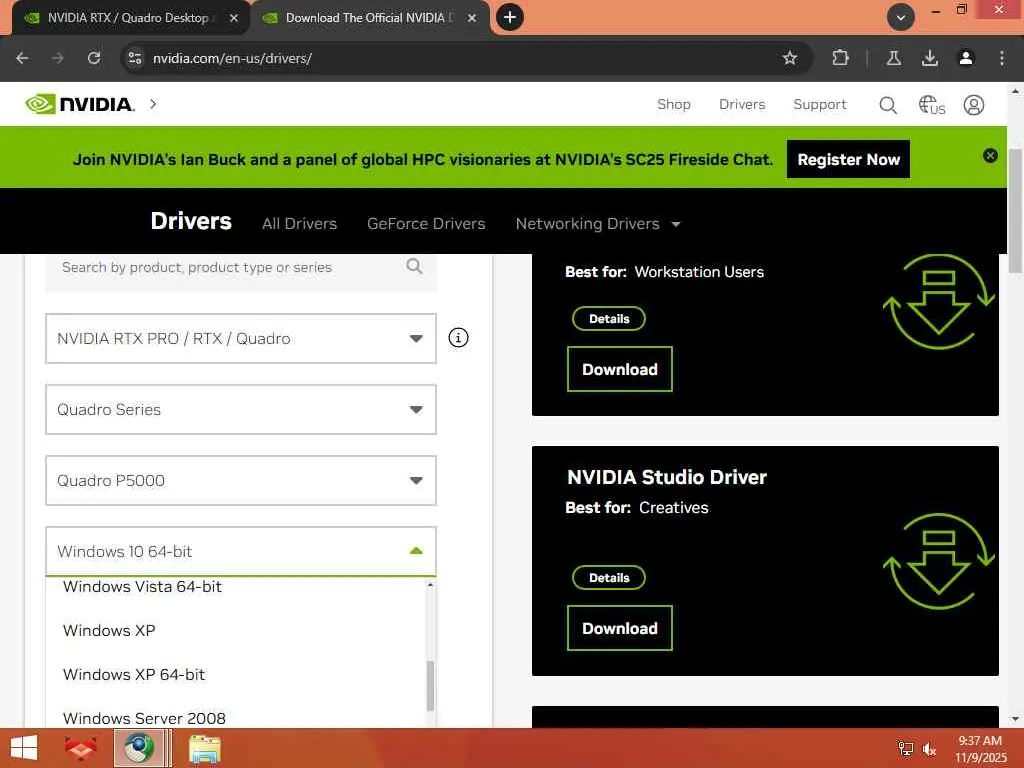The height and width of the screenshot is (768, 1024).
Task: Click the muted volume tray icon
Action: coord(929,749)
